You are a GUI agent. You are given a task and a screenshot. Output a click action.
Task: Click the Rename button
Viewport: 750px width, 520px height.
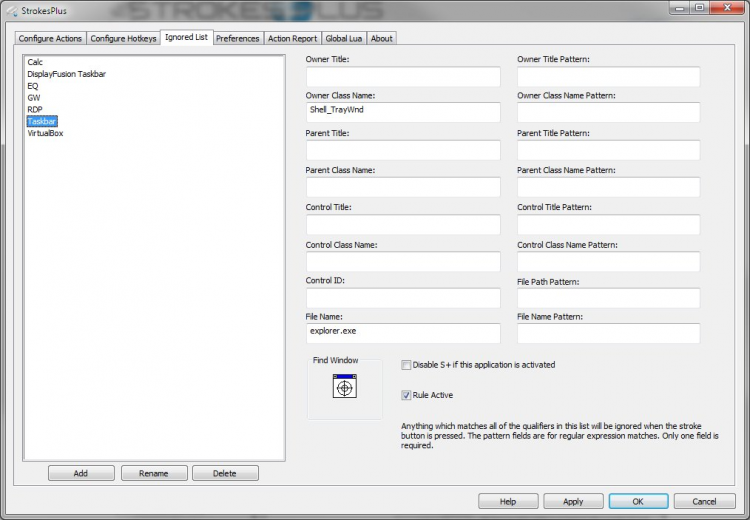tap(154, 473)
